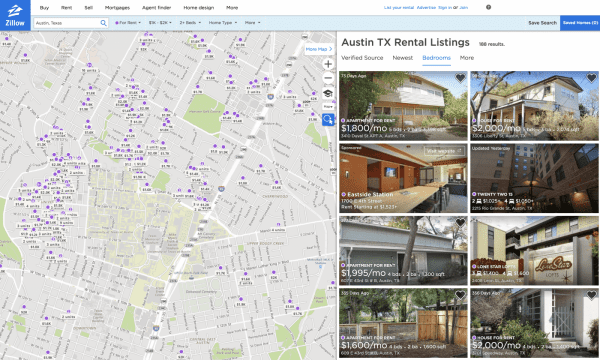The height and width of the screenshot is (360, 600).
Task: Click the Austin, Texas search field
Action: pyautogui.click(x=67, y=23)
